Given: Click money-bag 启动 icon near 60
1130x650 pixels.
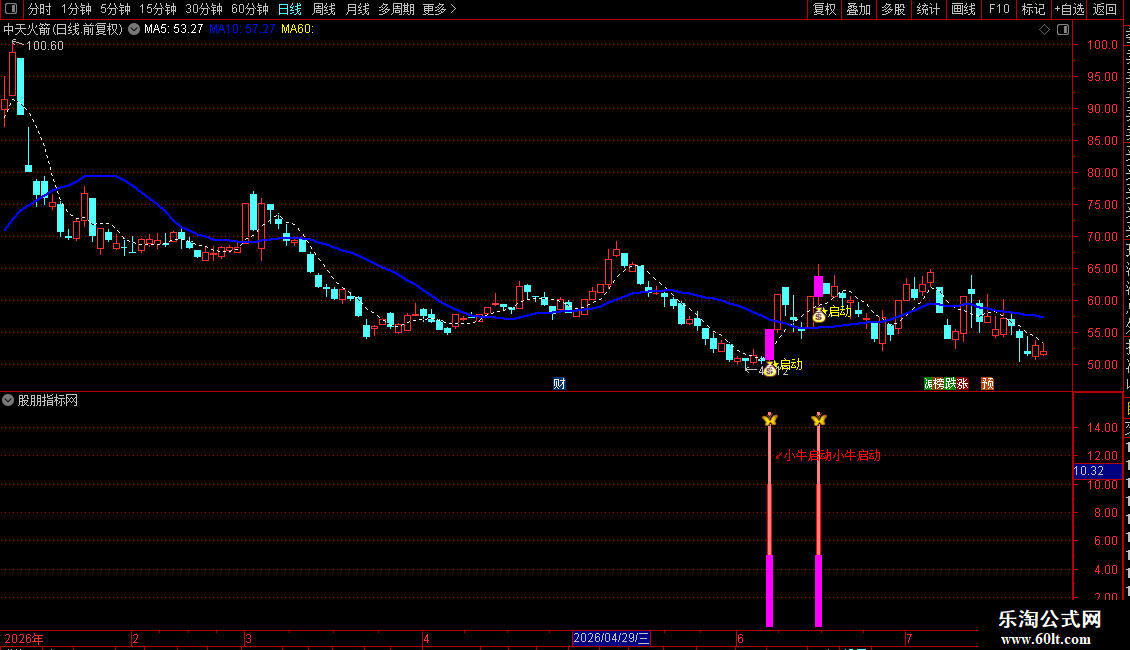Looking at the screenshot, I should coord(819,315).
